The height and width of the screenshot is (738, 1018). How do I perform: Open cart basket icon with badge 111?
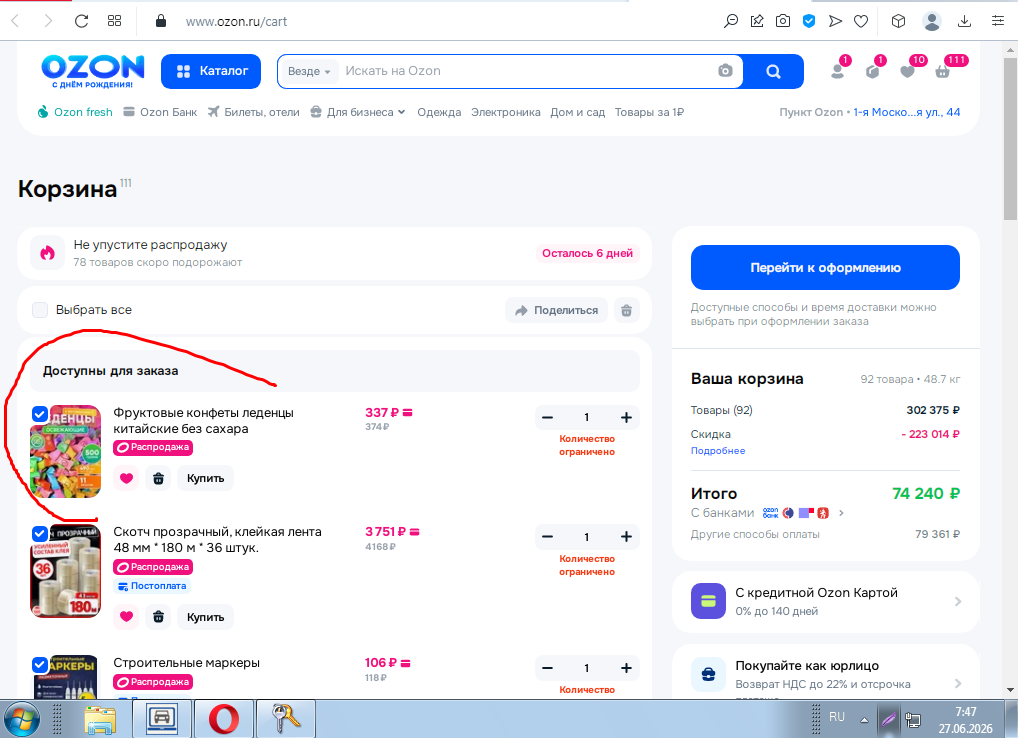click(x=943, y=71)
